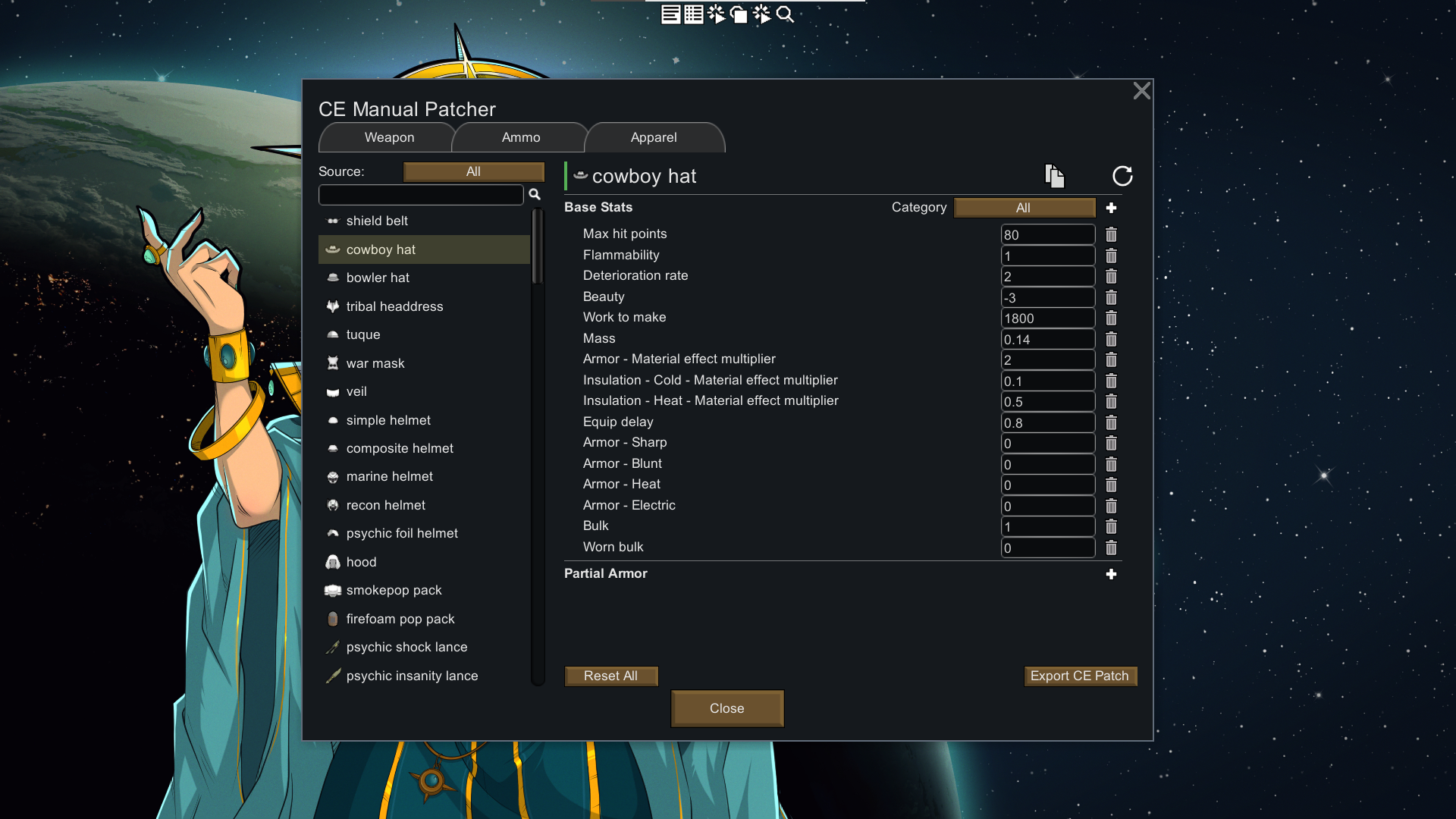Click the Reset All button
1456x819 pixels.
[611, 676]
